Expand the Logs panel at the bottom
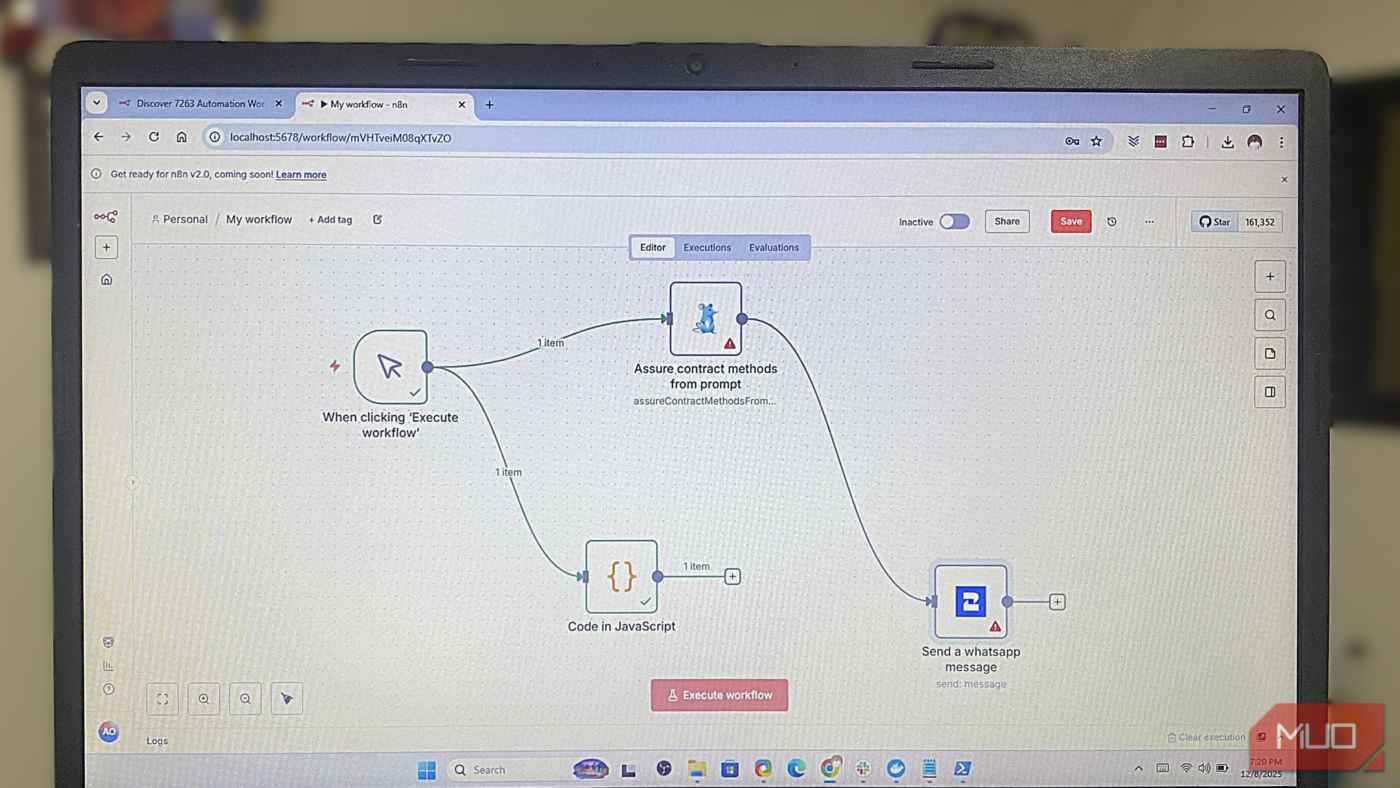The width and height of the screenshot is (1400, 788). 156,740
